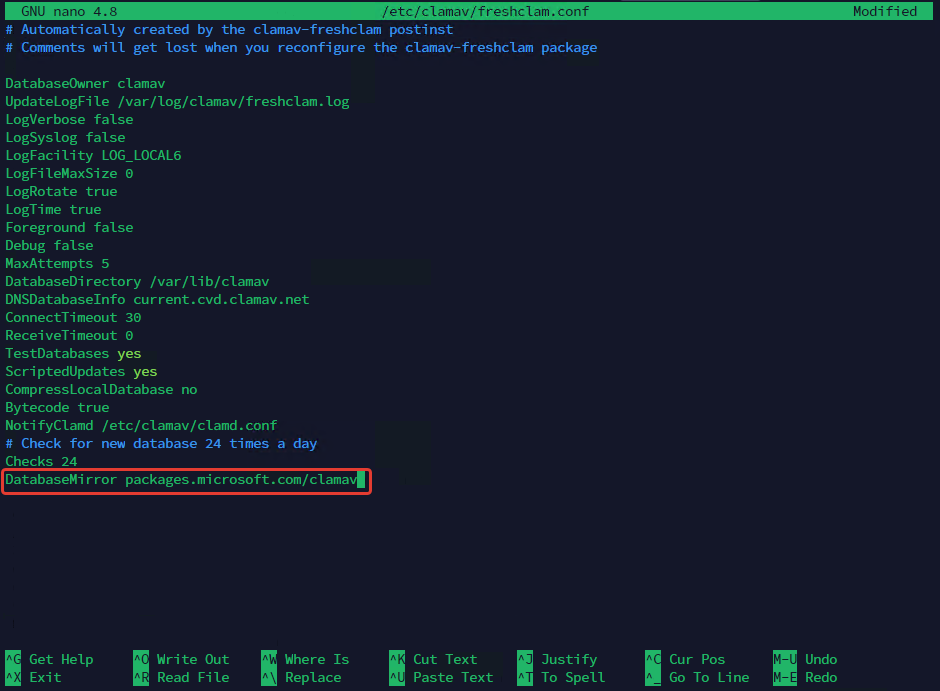This screenshot has width=940, height=691.
Task: Select the ^O Write Out shortcut
Action: pyautogui.click(x=181, y=659)
